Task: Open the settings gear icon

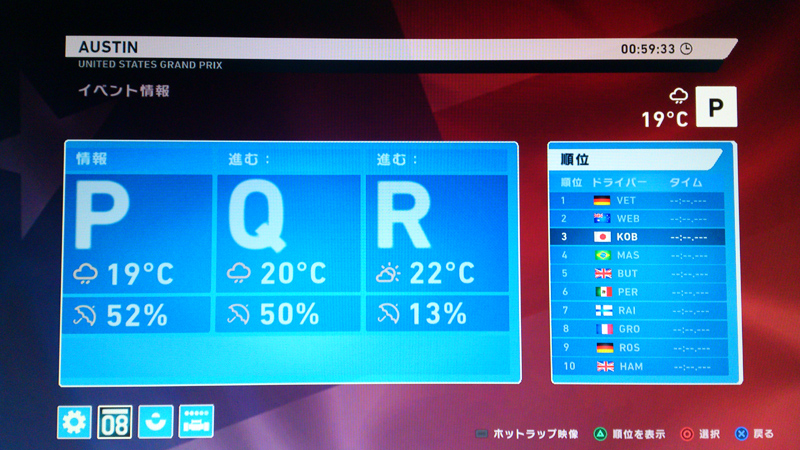Action: coord(74,422)
